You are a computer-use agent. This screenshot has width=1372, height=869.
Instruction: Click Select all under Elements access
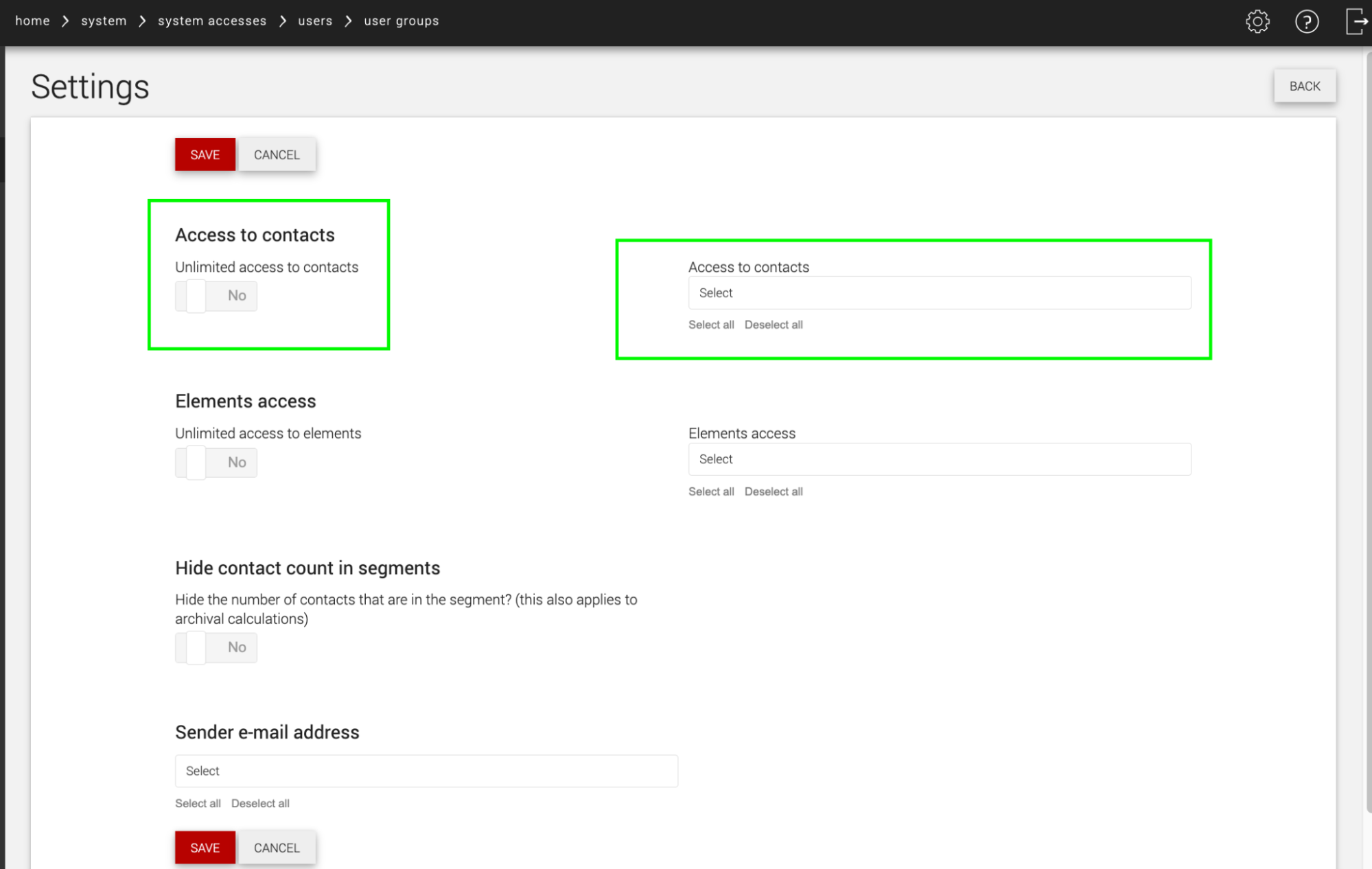[711, 491]
